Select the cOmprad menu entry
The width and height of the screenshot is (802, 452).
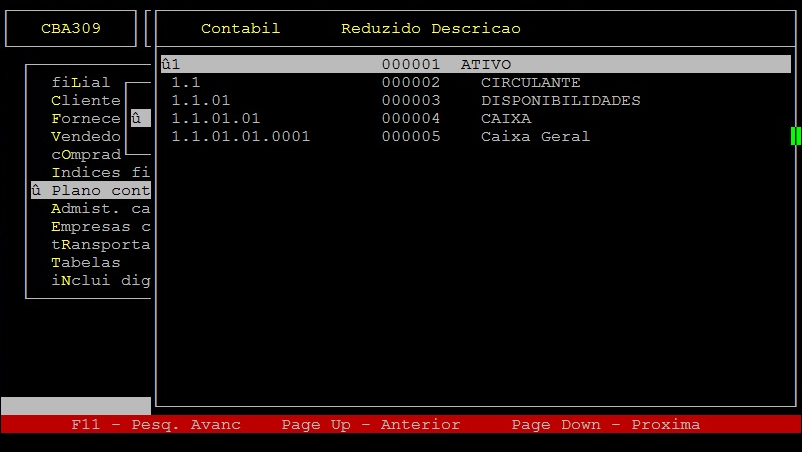(x=85, y=154)
